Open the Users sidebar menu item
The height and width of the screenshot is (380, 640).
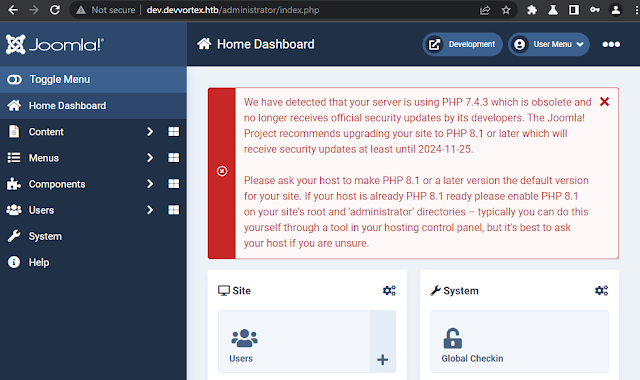point(41,210)
